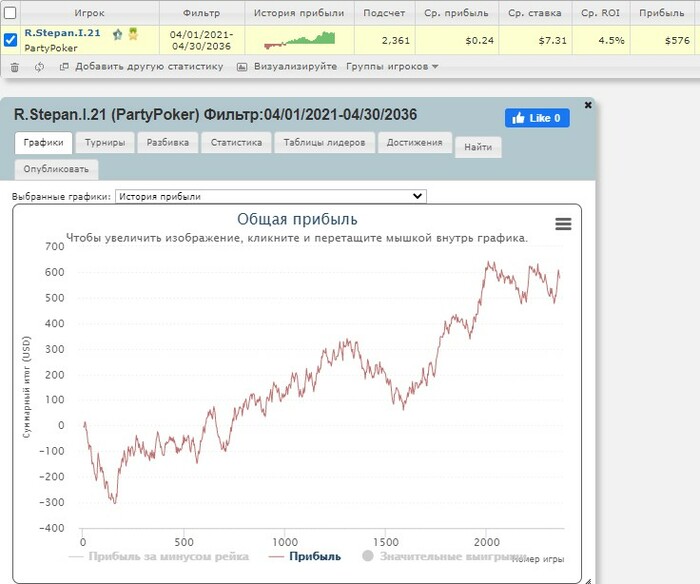This screenshot has height=584, width=700.
Task: Switch to the Статистика tab
Action: (x=236, y=143)
